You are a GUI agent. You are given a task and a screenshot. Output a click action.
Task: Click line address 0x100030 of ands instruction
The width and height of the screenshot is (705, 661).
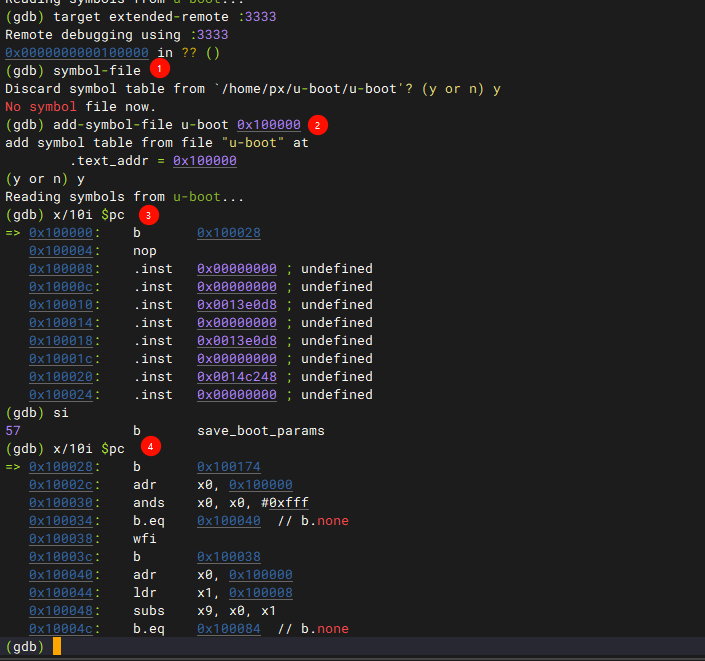pos(60,503)
